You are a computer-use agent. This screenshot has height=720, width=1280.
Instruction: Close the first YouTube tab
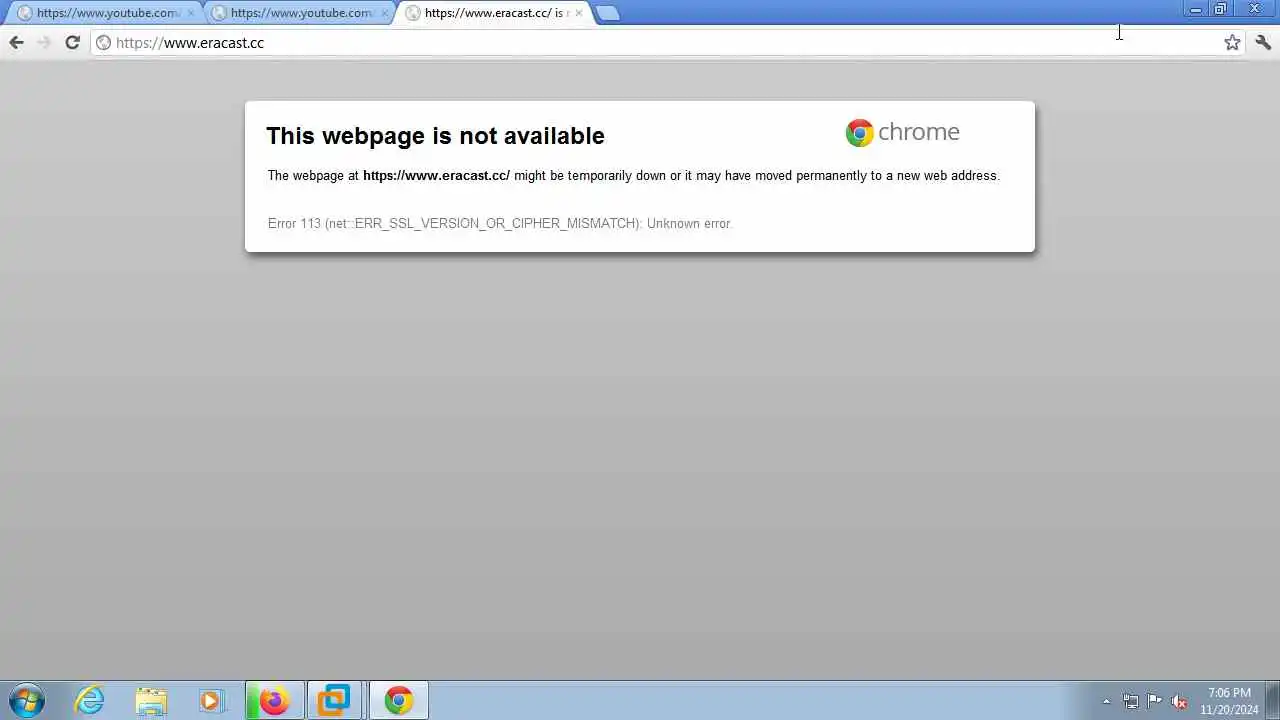[191, 13]
